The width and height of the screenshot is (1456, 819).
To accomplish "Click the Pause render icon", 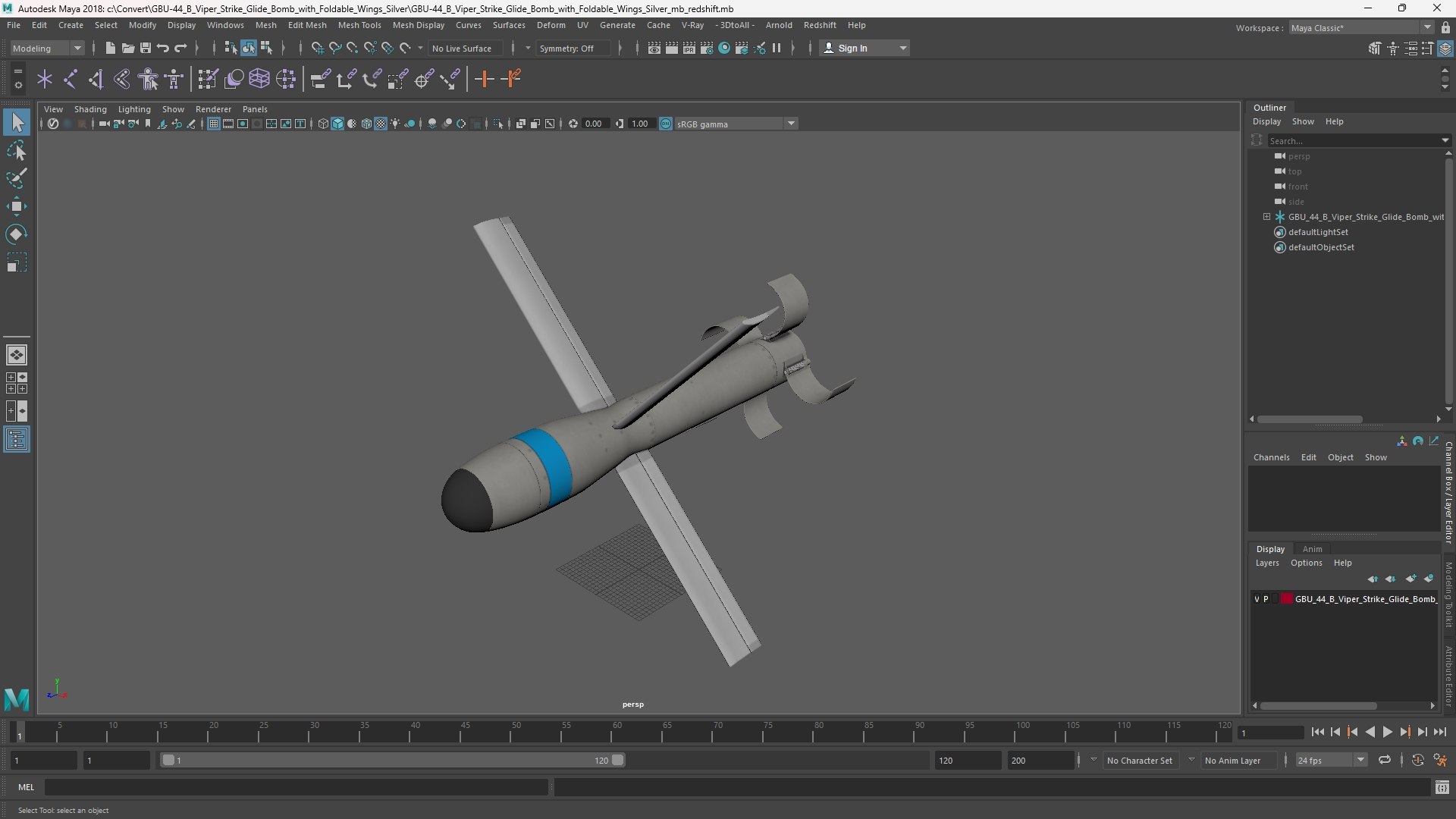I will [777, 48].
